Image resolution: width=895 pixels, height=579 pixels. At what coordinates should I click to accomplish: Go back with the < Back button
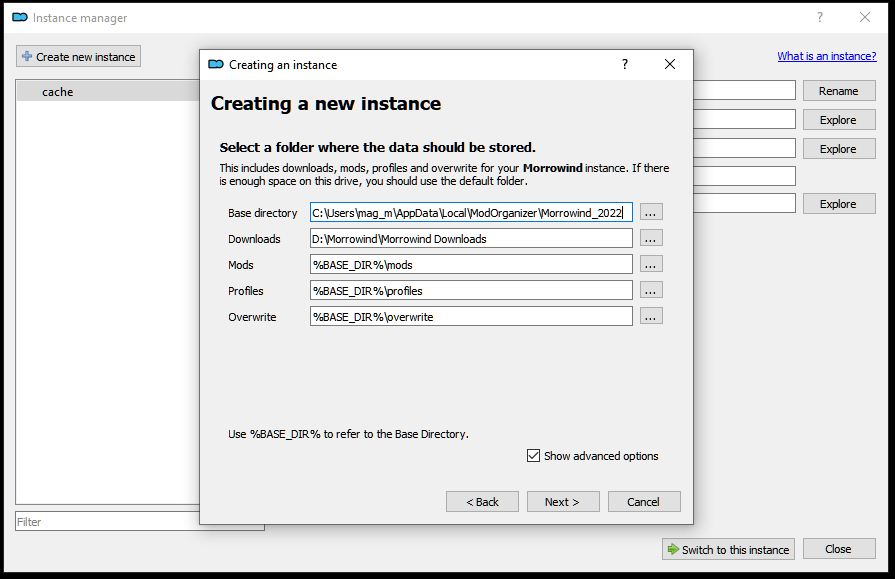pyautogui.click(x=482, y=502)
